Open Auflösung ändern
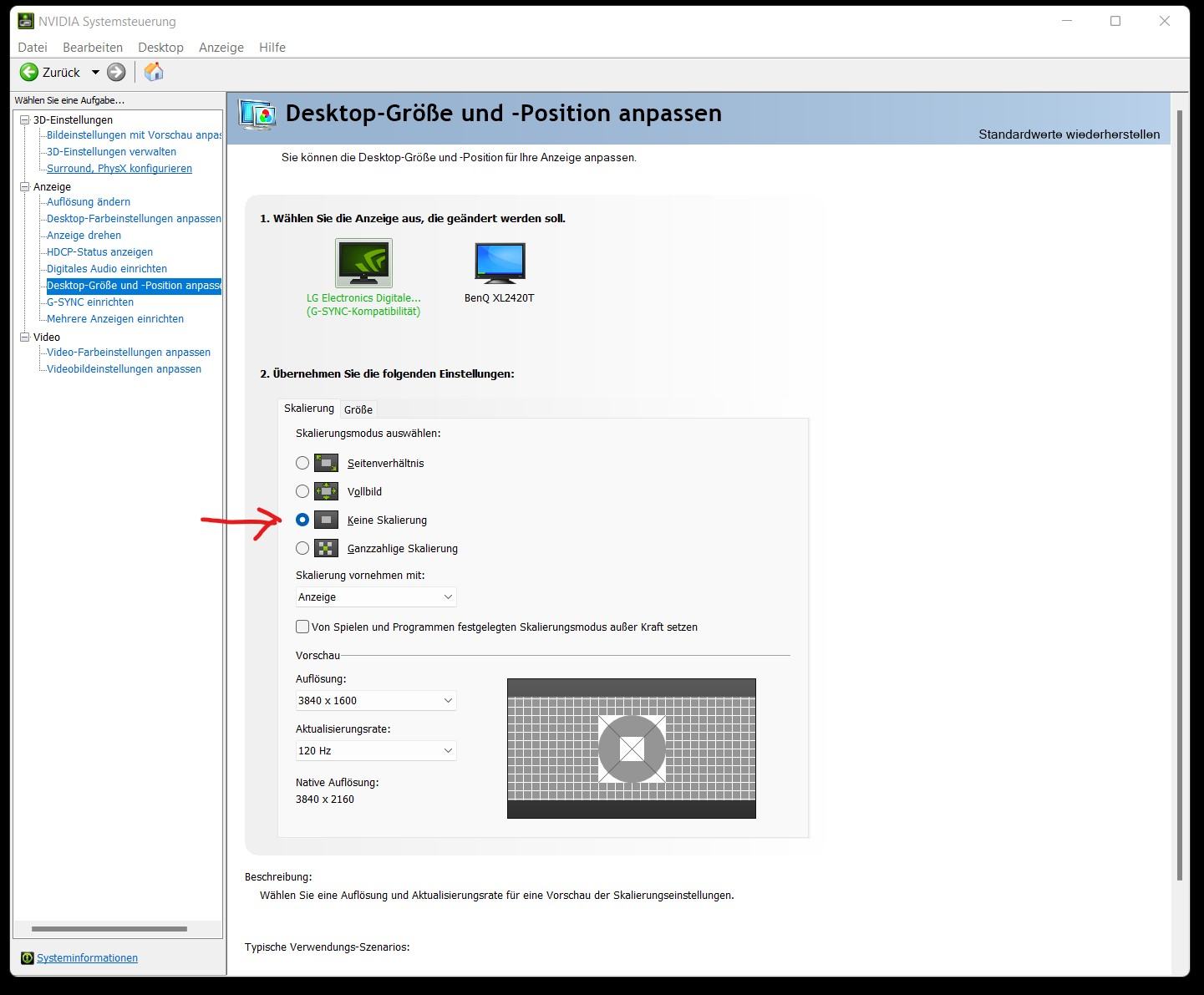Viewport: 1204px width, 995px height. [x=89, y=202]
